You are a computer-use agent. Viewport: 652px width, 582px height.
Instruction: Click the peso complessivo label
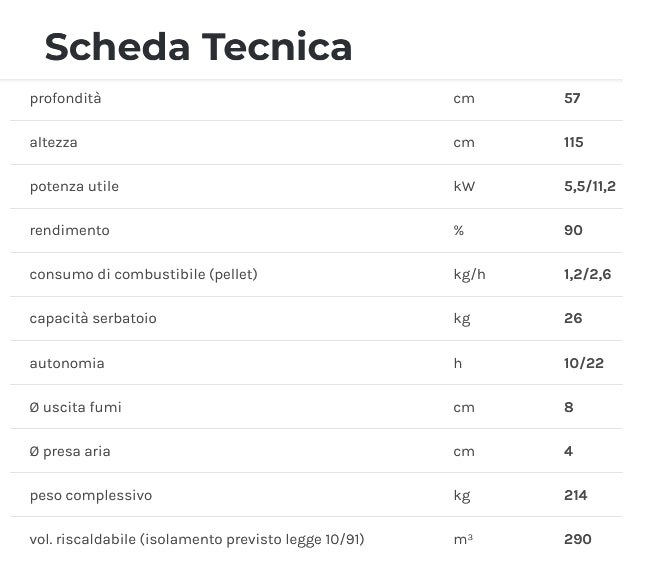(91, 495)
